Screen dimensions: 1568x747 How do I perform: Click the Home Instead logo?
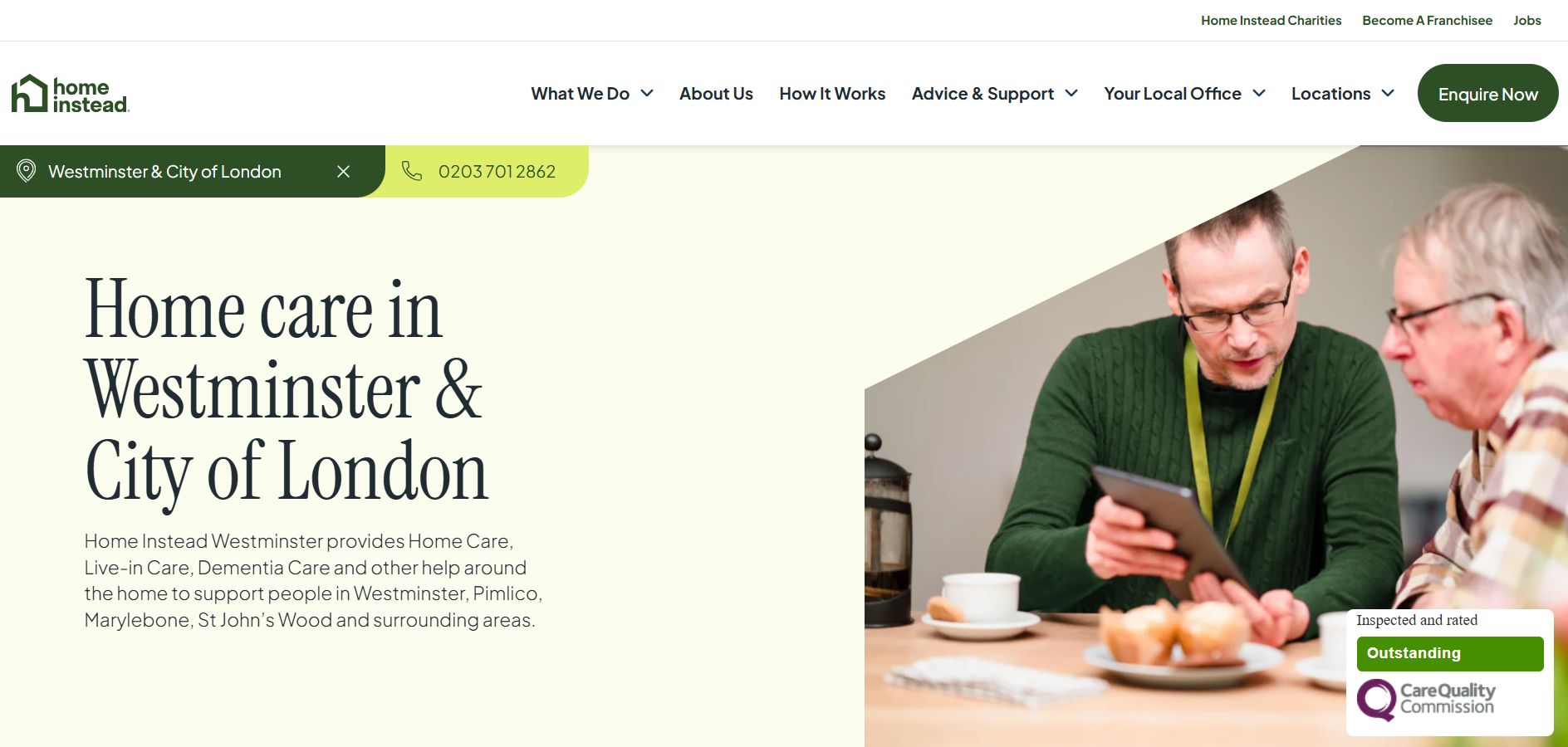pyautogui.click(x=71, y=94)
